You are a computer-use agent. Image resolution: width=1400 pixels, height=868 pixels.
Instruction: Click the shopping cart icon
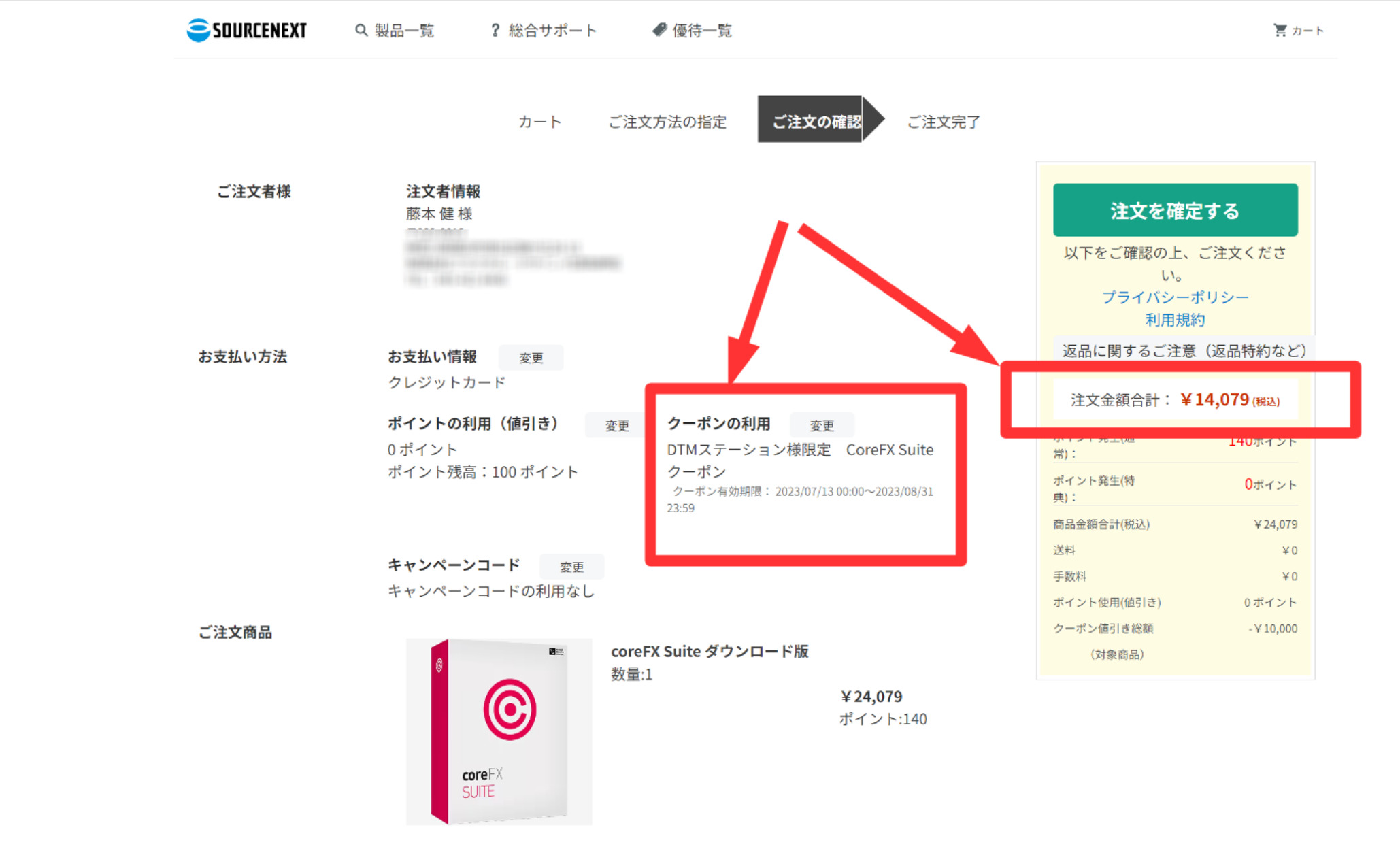[1280, 30]
